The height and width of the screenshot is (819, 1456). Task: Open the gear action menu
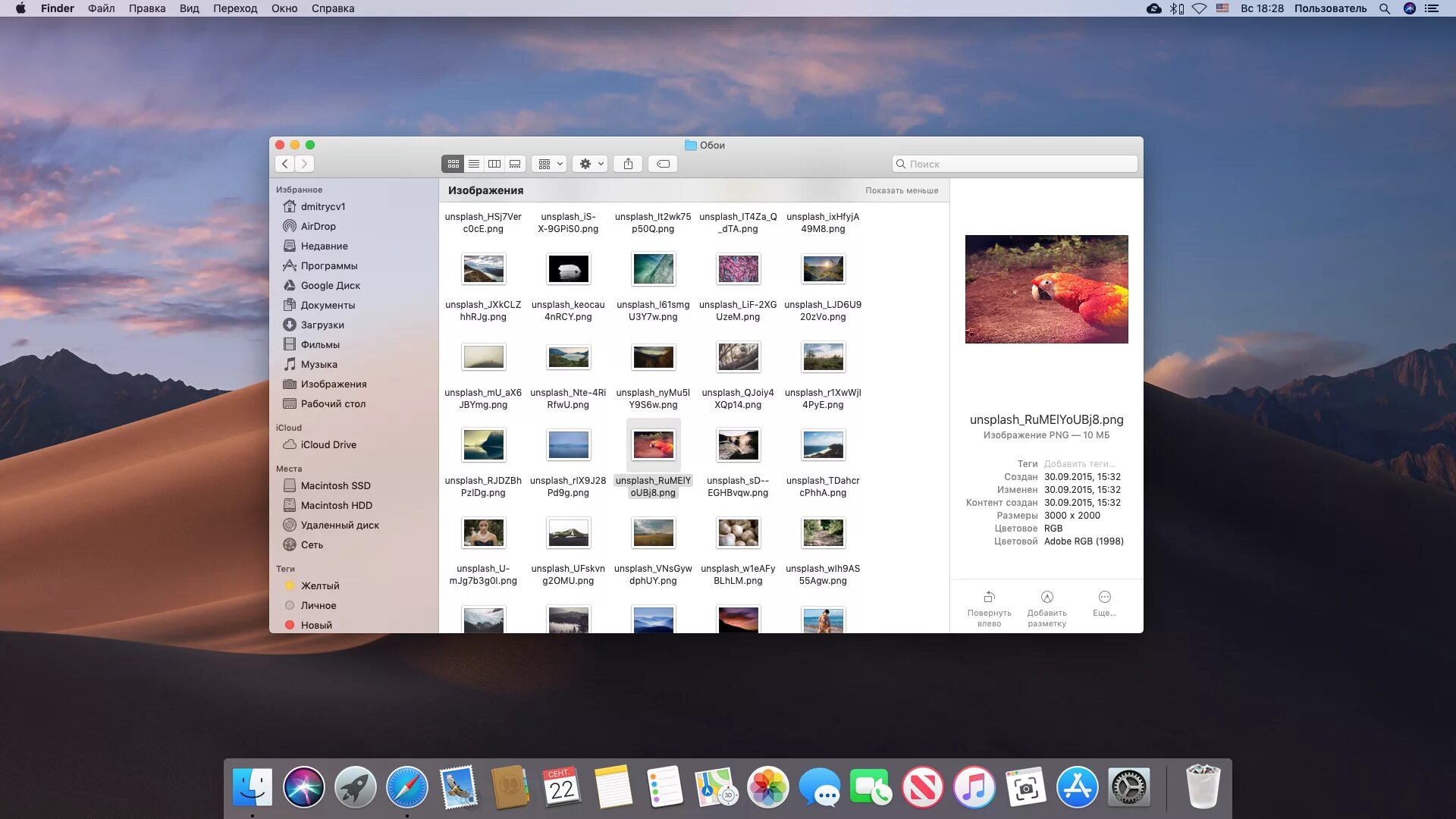(591, 164)
